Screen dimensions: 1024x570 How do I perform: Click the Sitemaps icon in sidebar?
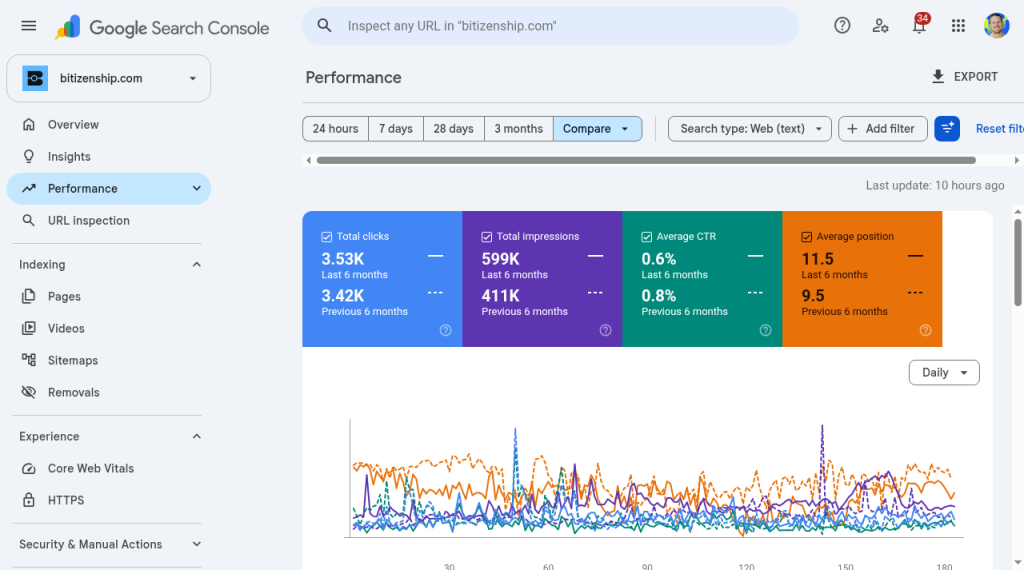pyautogui.click(x=29, y=360)
